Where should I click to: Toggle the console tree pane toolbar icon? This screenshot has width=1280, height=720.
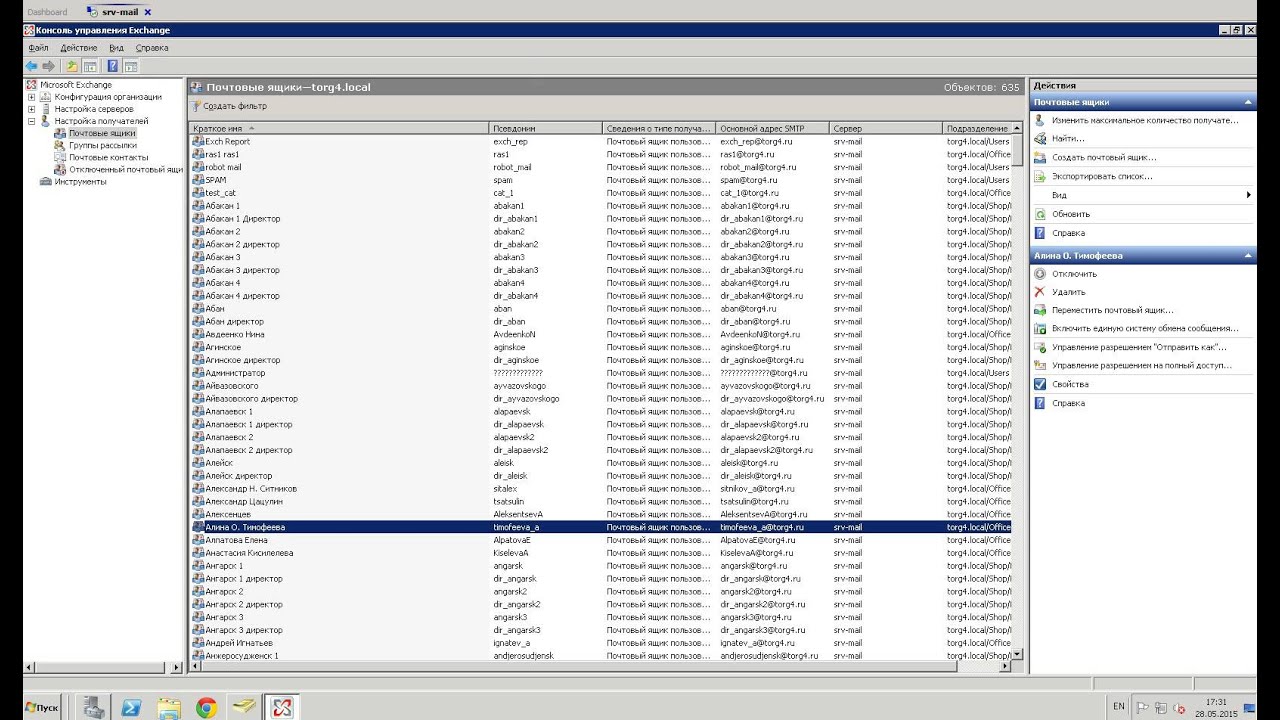click(x=90, y=66)
